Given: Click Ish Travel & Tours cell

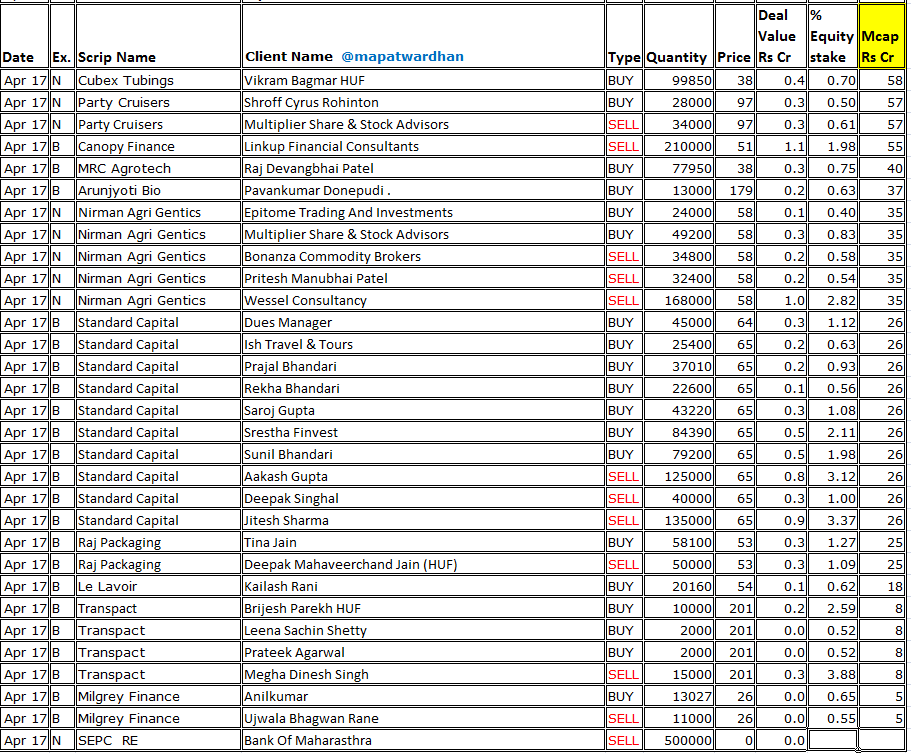Looking at the screenshot, I should [x=423, y=345].
